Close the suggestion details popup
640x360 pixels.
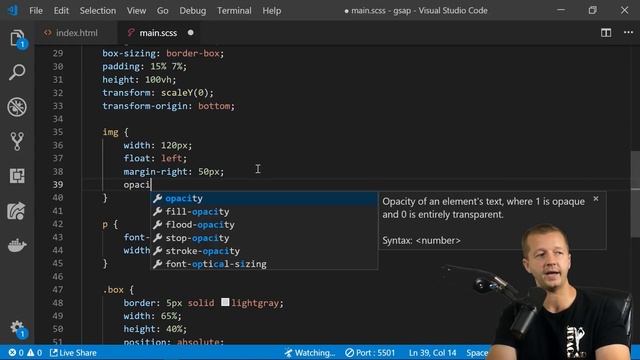(x=596, y=199)
